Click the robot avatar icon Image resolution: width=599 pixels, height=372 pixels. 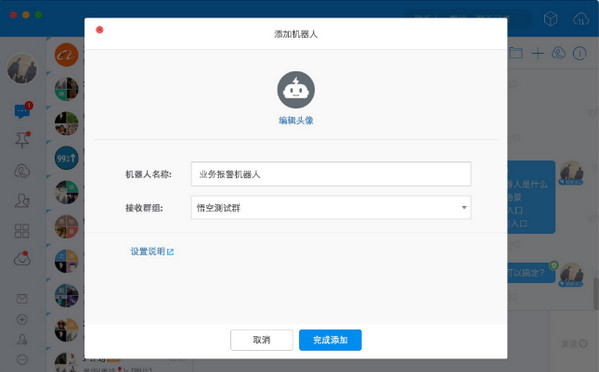pyautogui.click(x=296, y=90)
